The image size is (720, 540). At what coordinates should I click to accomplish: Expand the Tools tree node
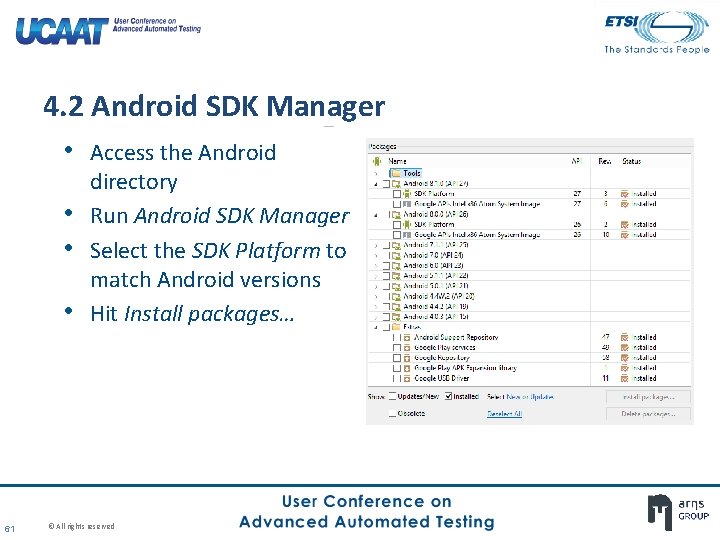376,174
